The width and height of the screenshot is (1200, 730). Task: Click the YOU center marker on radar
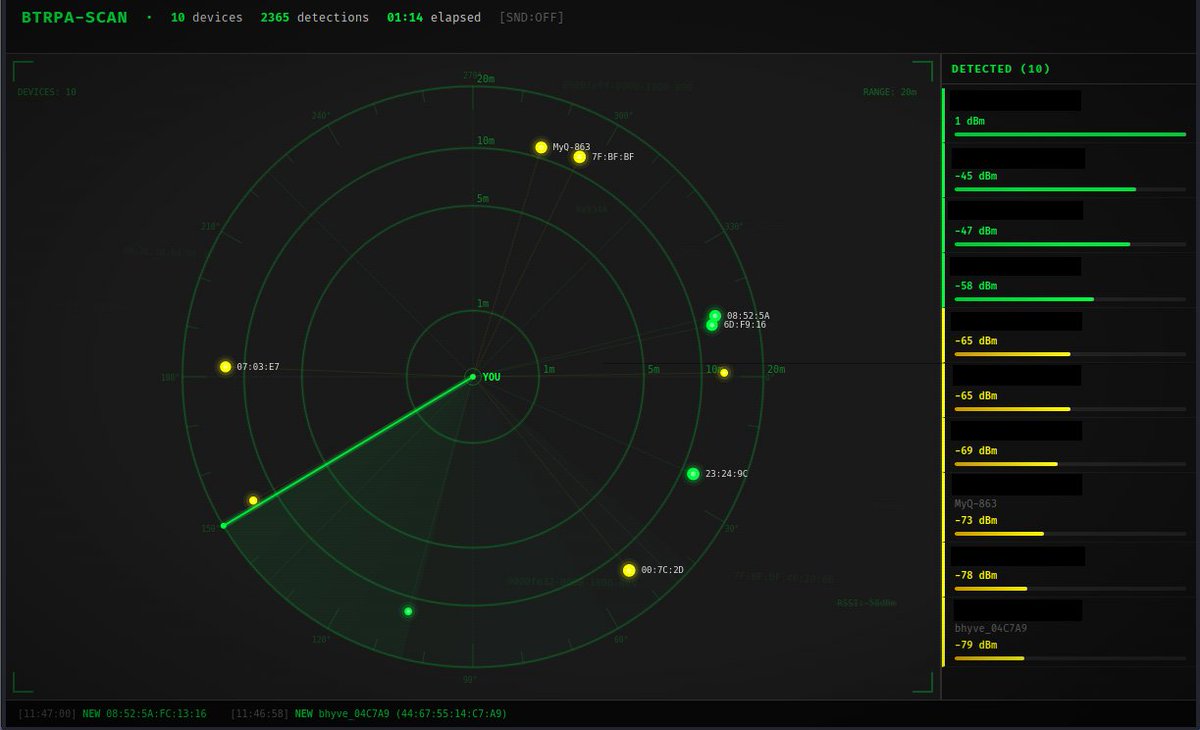click(x=472, y=377)
